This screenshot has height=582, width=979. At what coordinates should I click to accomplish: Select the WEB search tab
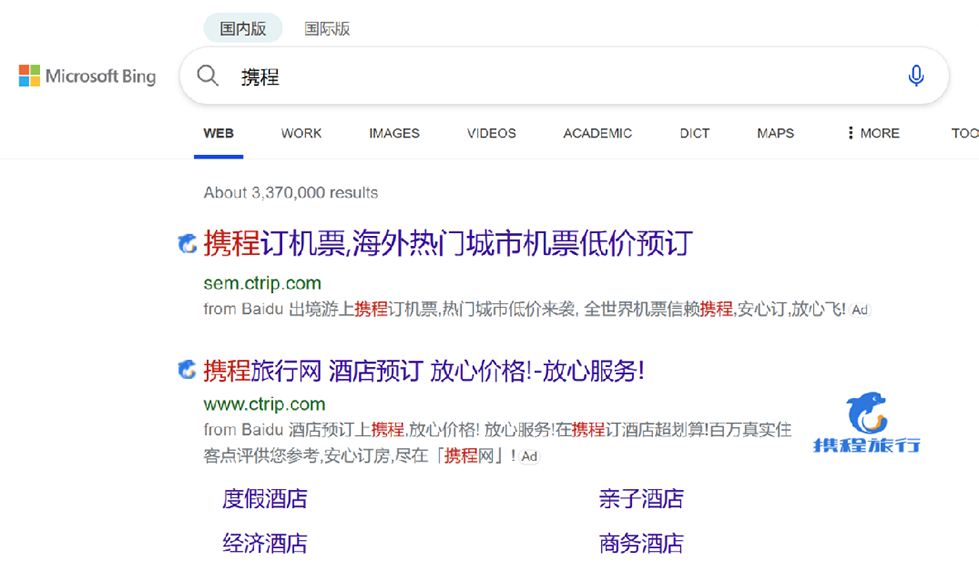[218, 133]
